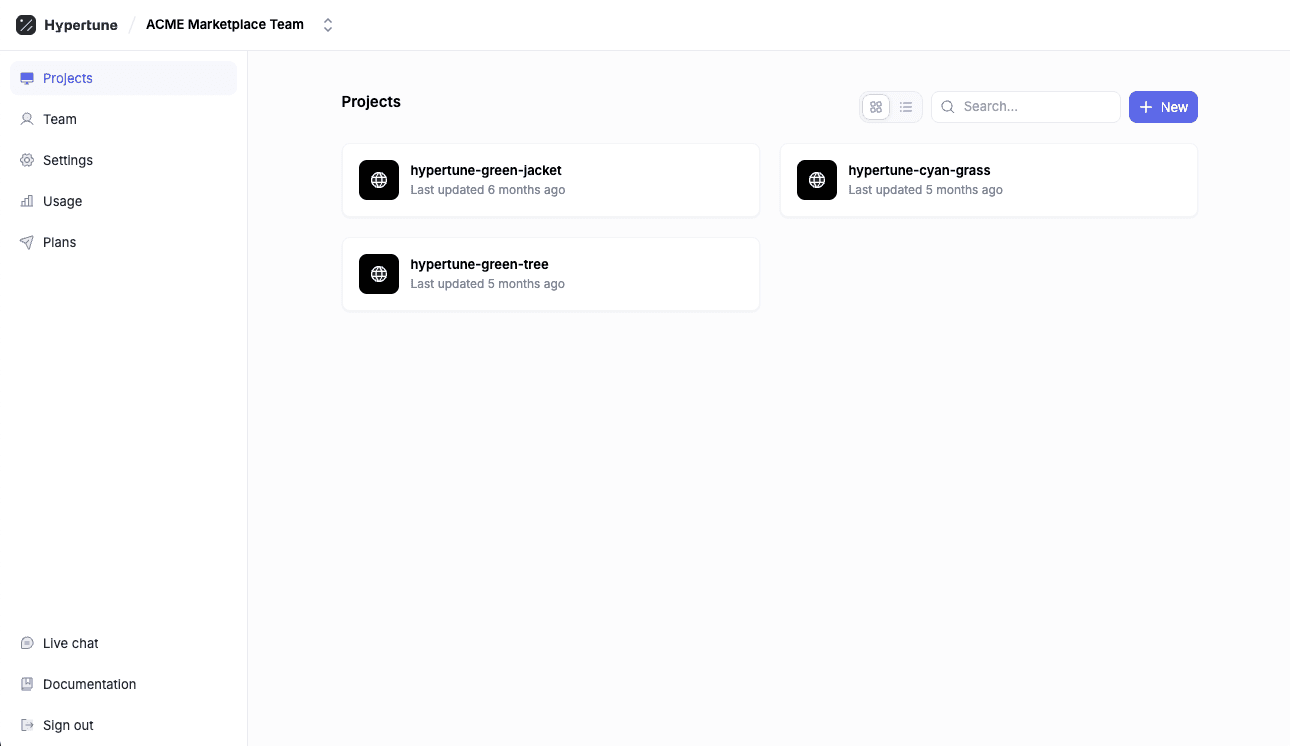Click the Plans paper plane icon
Screen dimensions: 1290x746
pyautogui.click(x=27, y=242)
